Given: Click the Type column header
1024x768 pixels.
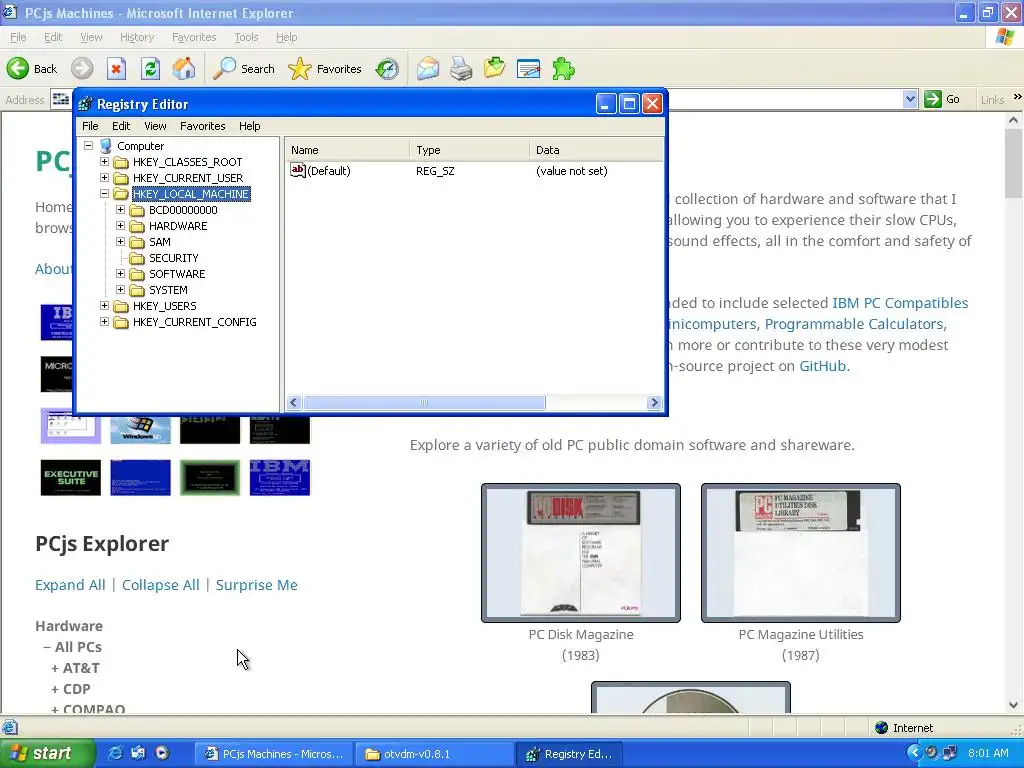Looking at the screenshot, I should pos(469,150).
